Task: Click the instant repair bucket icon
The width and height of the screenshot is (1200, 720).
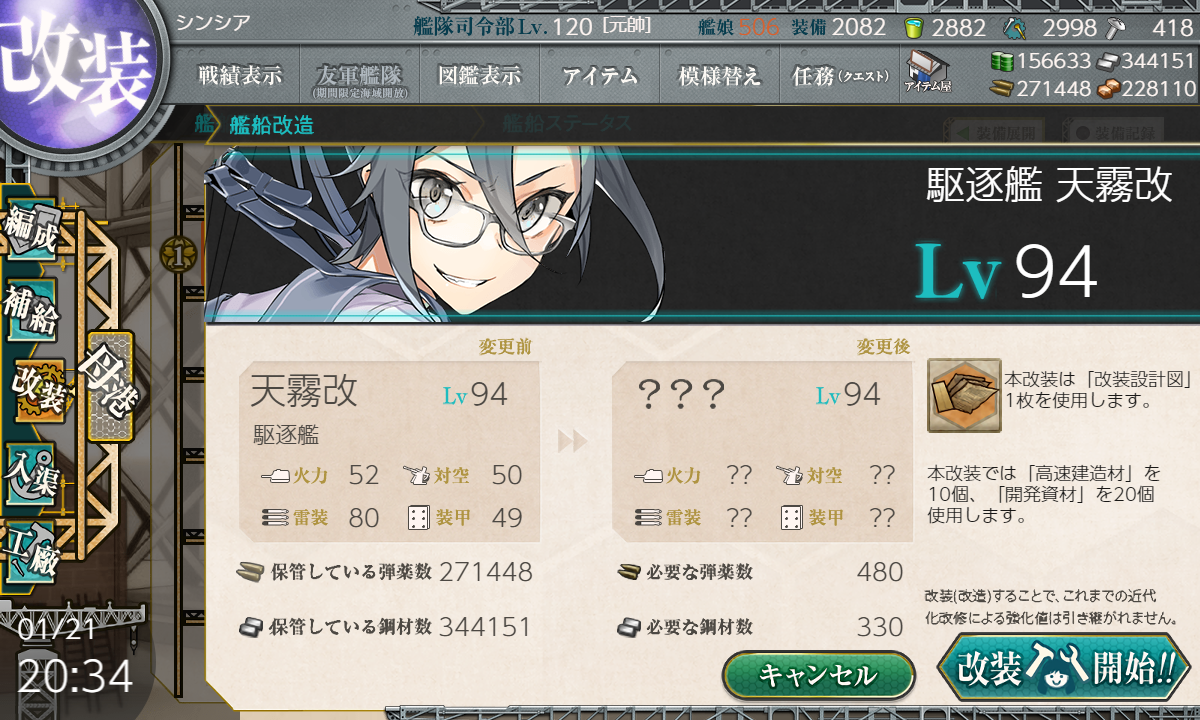Action: pyautogui.click(x=913, y=27)
